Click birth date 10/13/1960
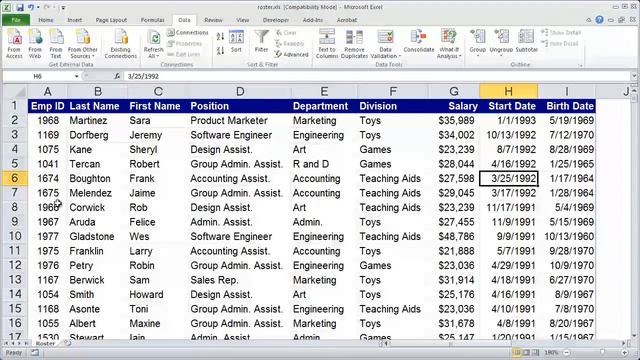Screen dimensions: 640x360 (567, 236)
